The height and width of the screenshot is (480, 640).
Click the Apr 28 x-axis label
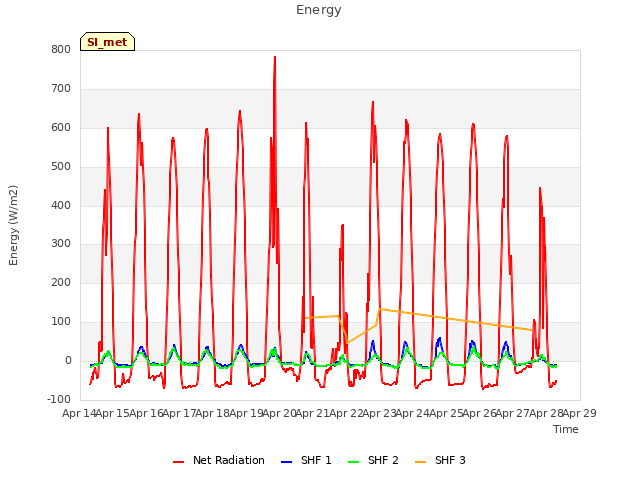pos(547,413)
